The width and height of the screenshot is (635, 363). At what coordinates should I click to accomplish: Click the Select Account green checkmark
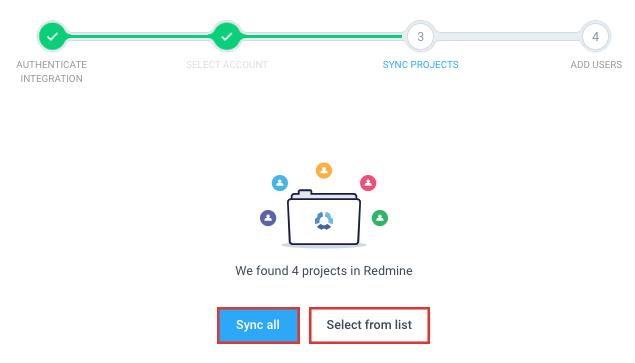[227, 36]
